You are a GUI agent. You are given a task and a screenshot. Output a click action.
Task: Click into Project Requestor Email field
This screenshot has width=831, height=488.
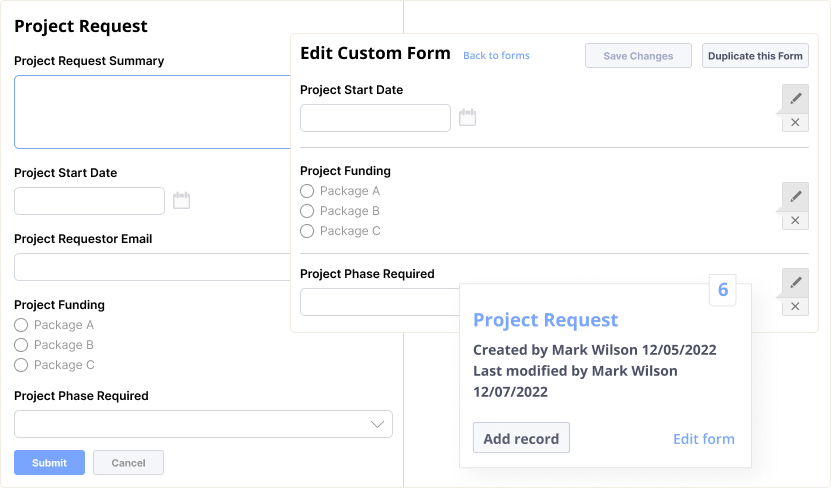point(152,267)
